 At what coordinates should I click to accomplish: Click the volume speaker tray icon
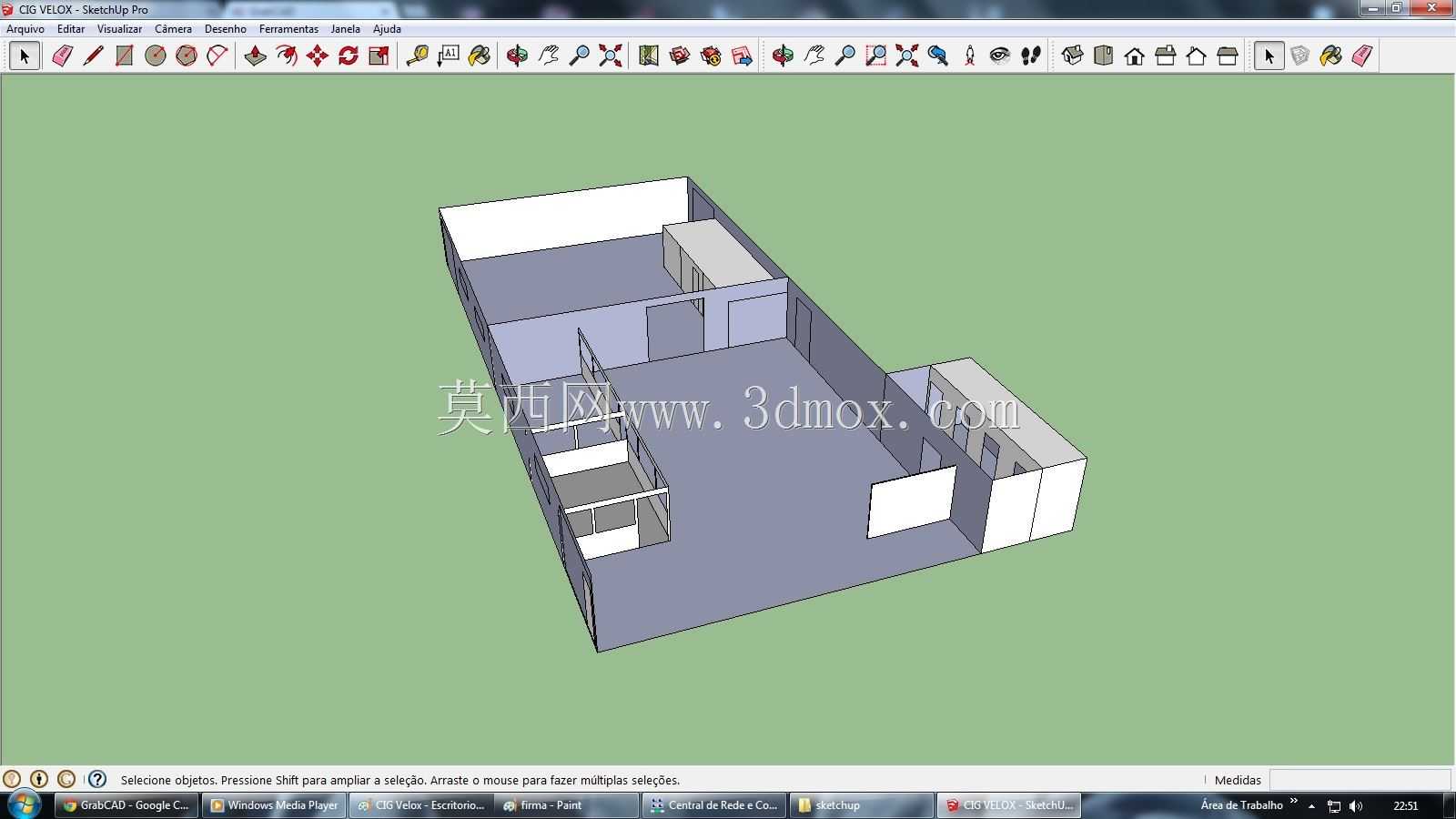1356,806
